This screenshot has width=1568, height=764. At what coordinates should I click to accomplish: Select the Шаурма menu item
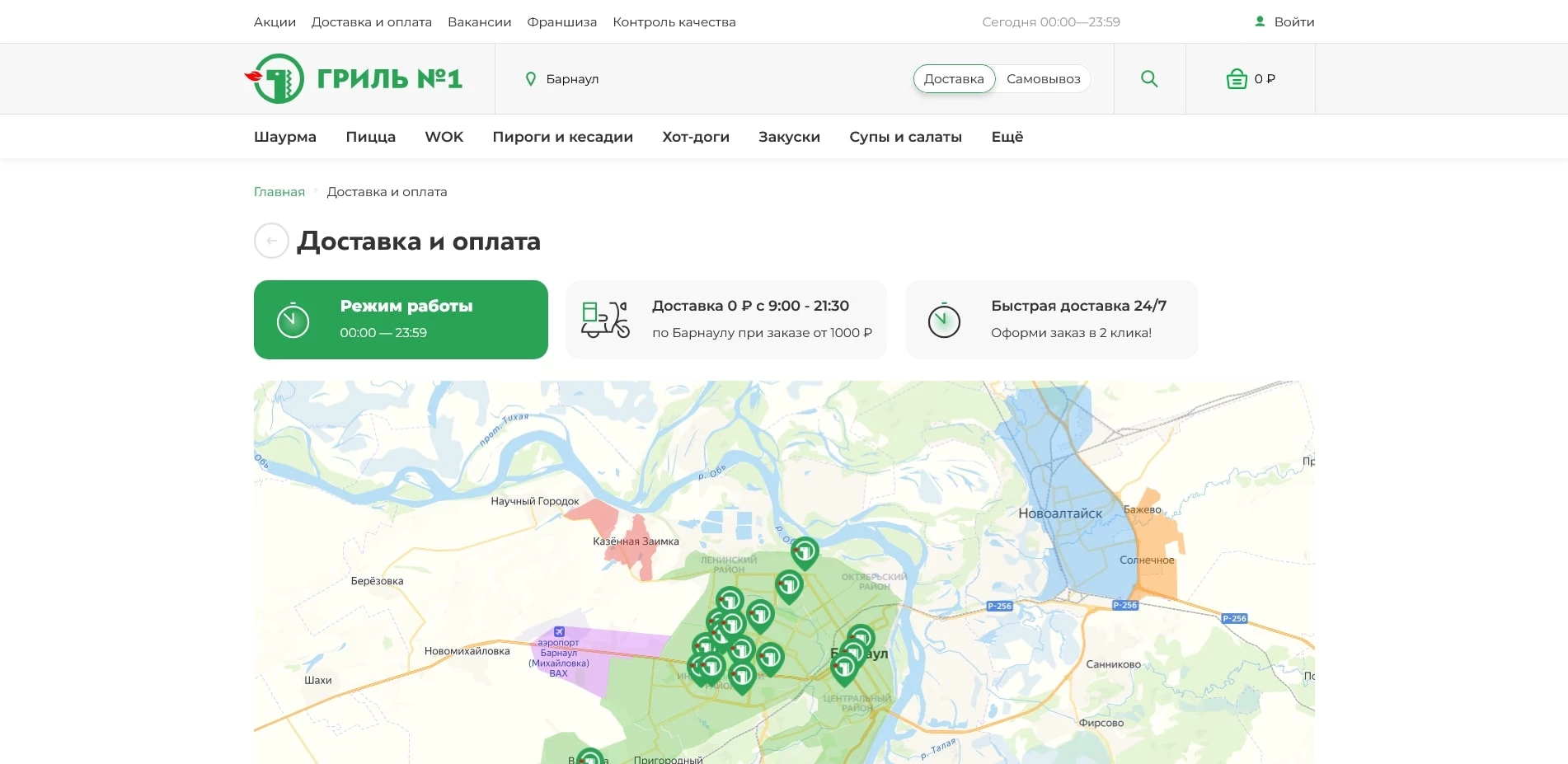(284, 137)
